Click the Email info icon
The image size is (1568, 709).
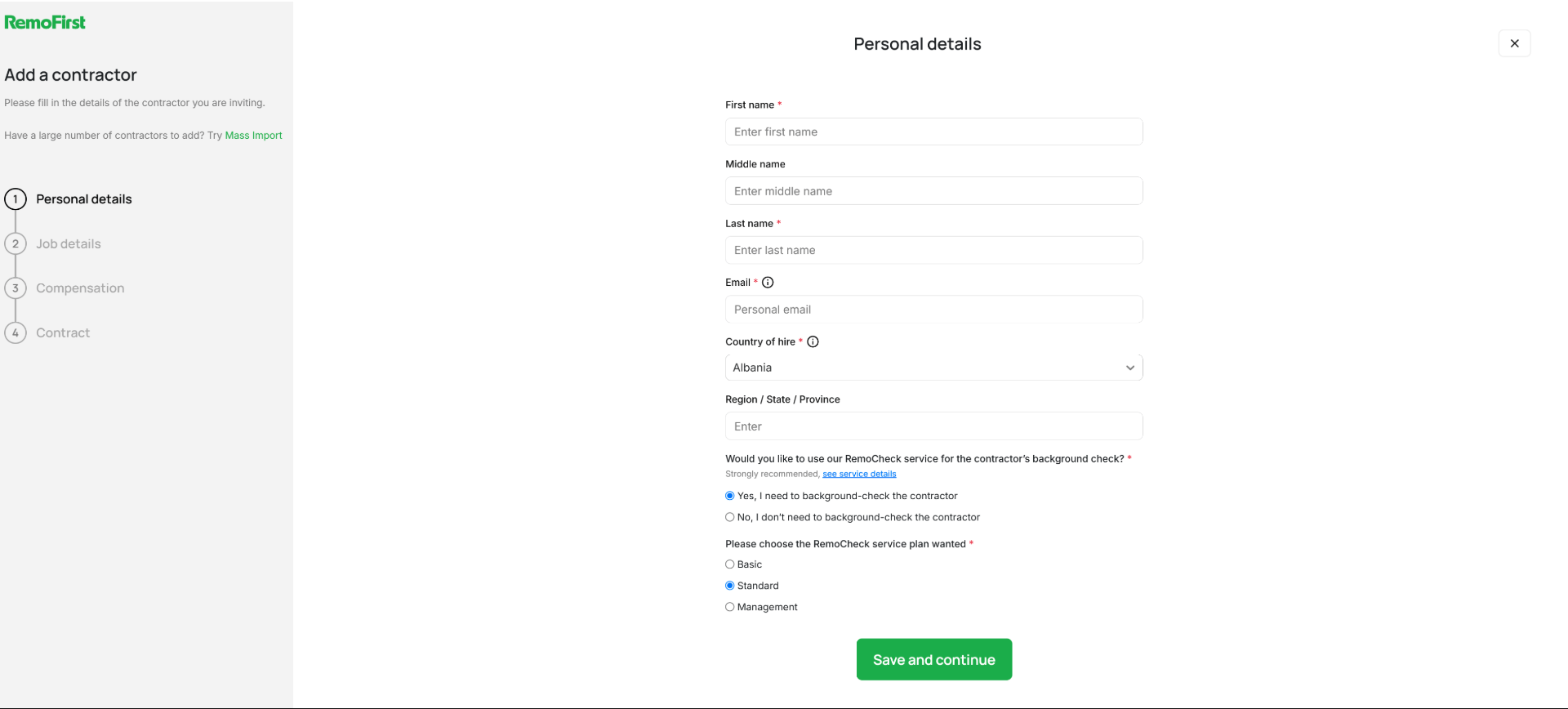point(768,283)
